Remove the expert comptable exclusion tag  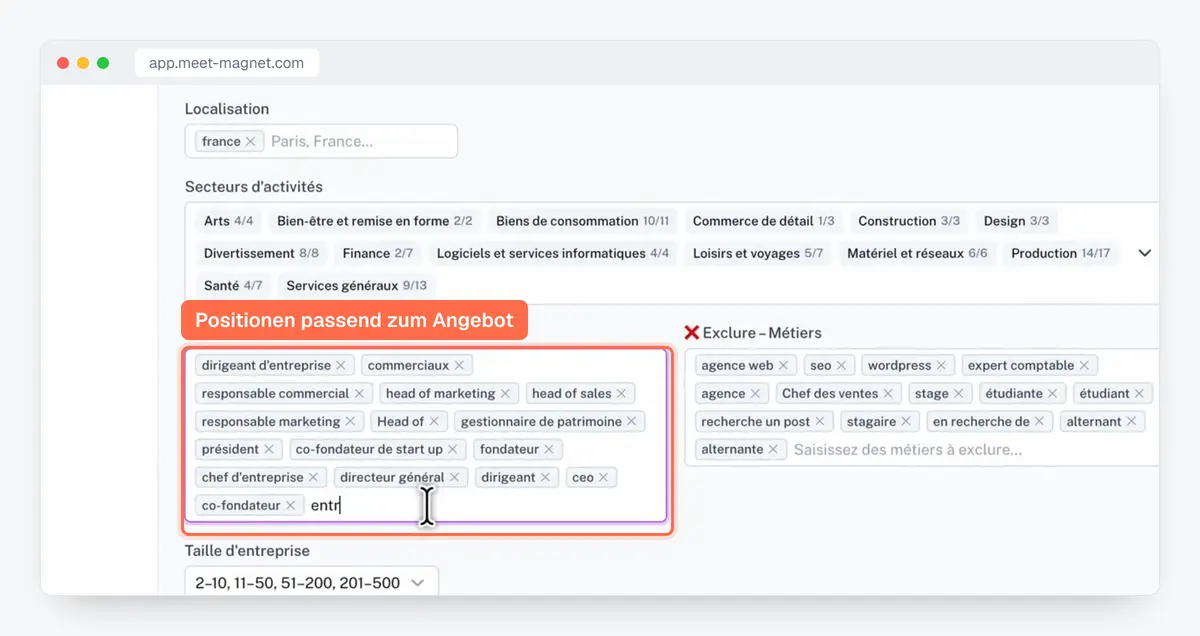1084,366
